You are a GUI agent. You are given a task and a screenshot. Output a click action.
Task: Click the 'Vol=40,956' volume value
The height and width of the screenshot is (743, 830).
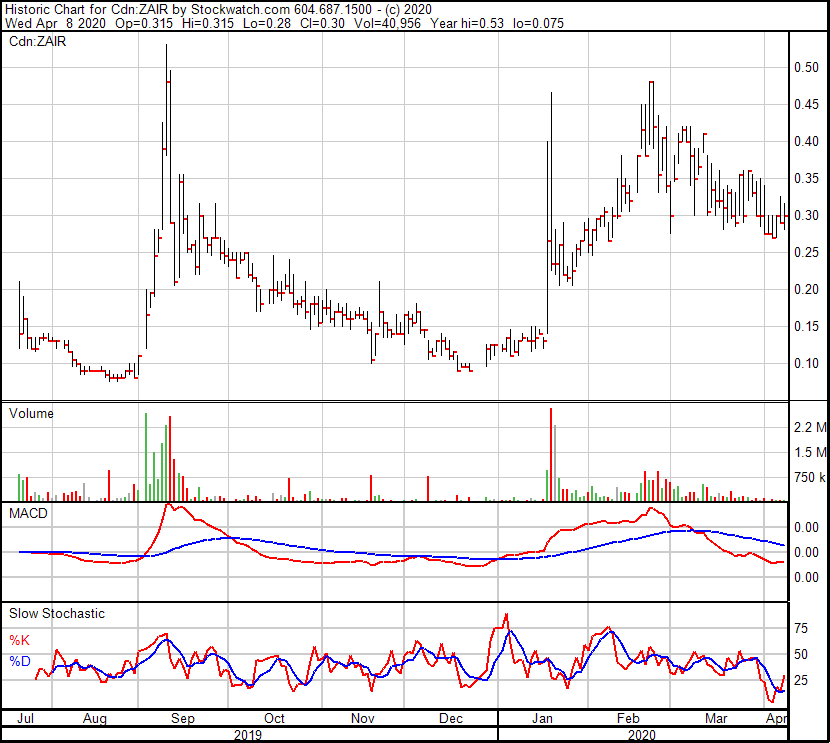[x=387, y=23]
